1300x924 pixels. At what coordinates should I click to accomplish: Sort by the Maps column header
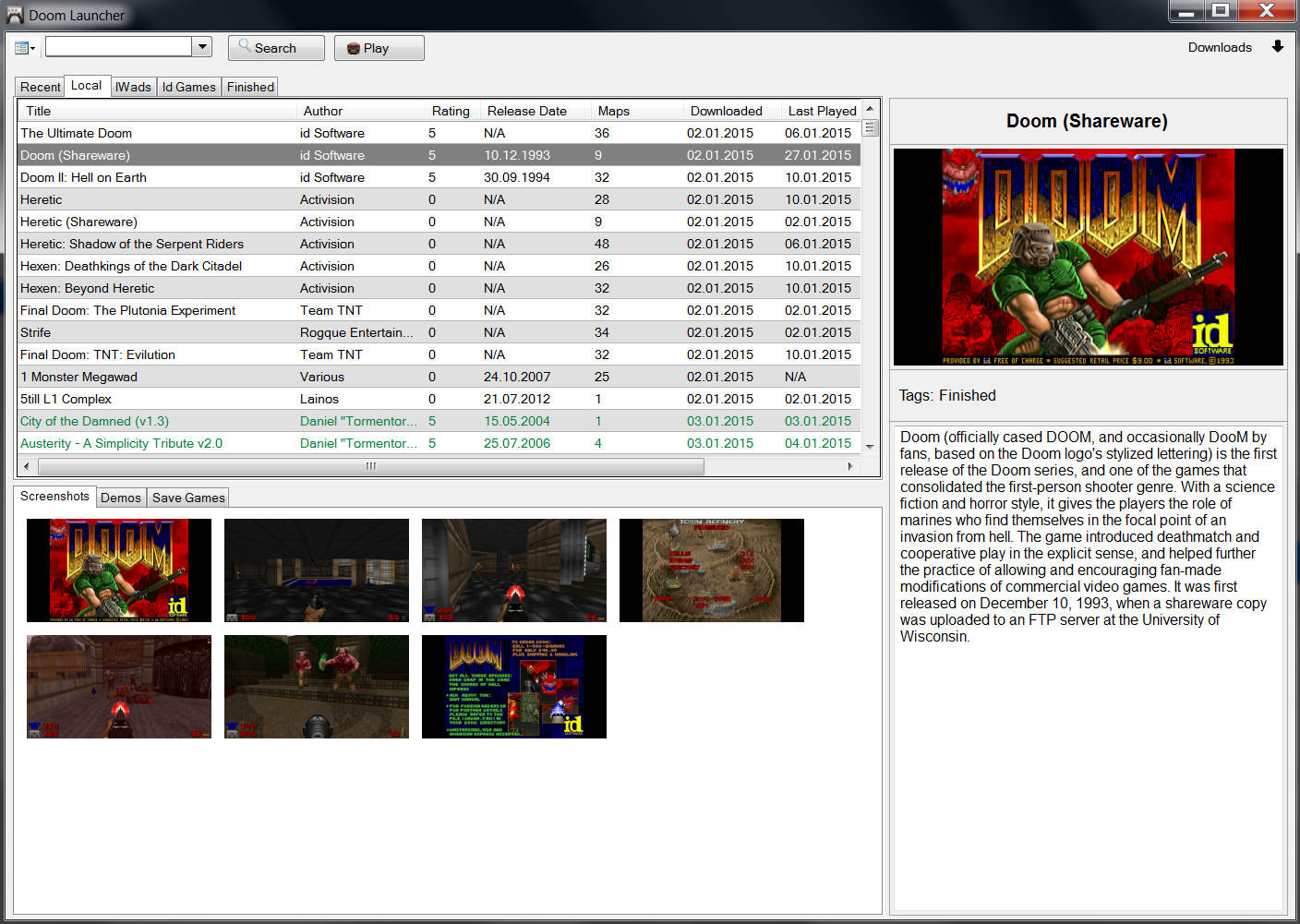(x=637, y=111)
